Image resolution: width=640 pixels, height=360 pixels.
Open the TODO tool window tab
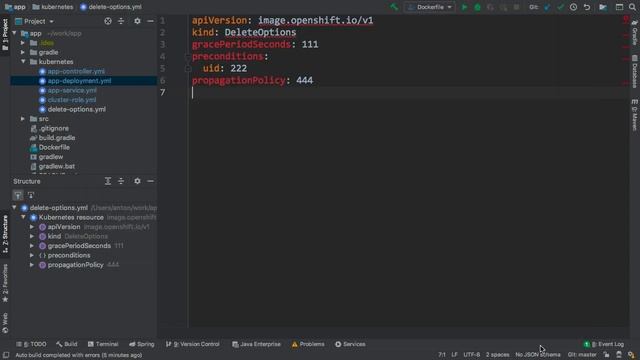(x=31, y=344)
